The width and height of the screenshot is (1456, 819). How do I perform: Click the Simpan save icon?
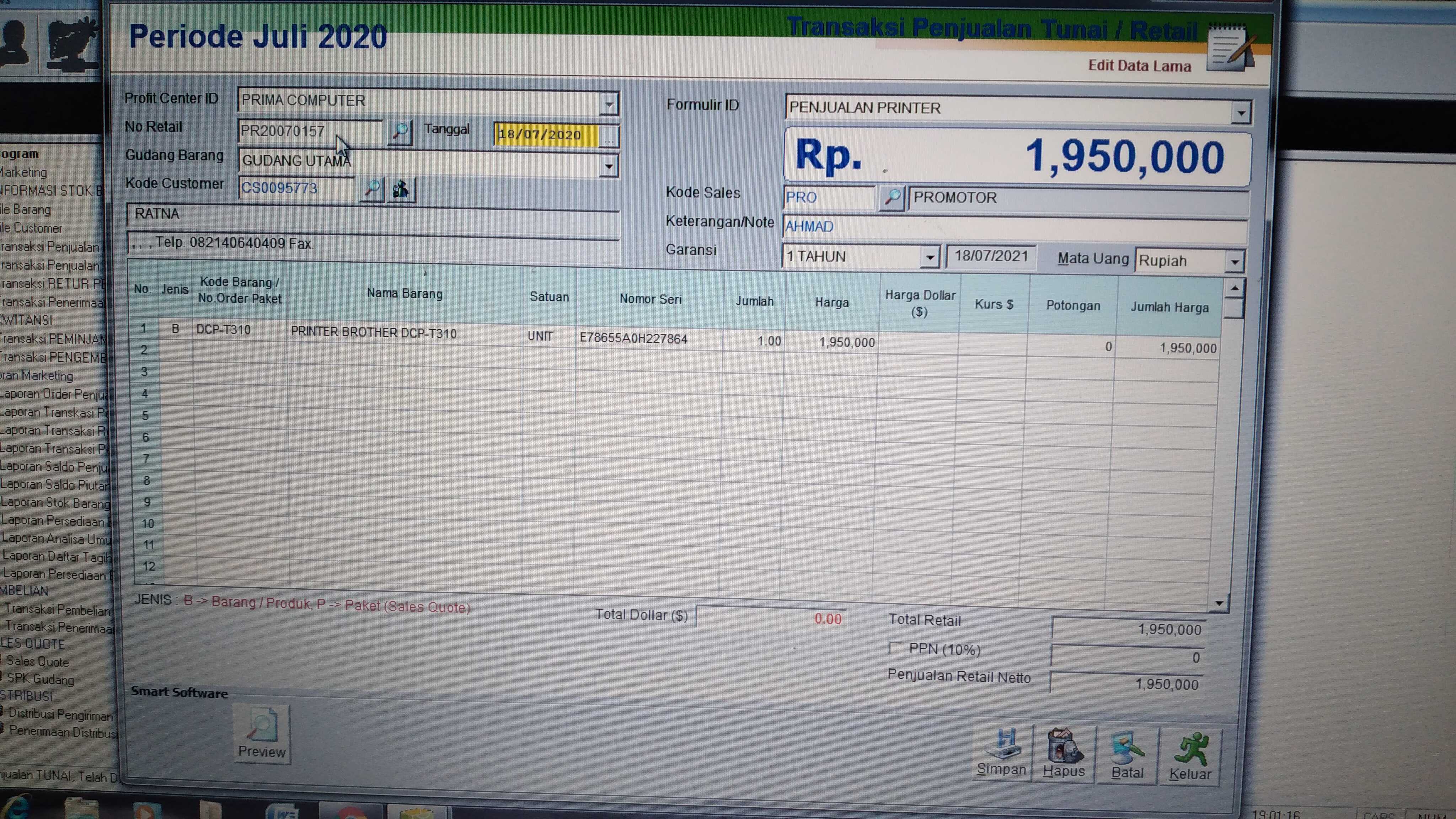tap(1003, 744)
